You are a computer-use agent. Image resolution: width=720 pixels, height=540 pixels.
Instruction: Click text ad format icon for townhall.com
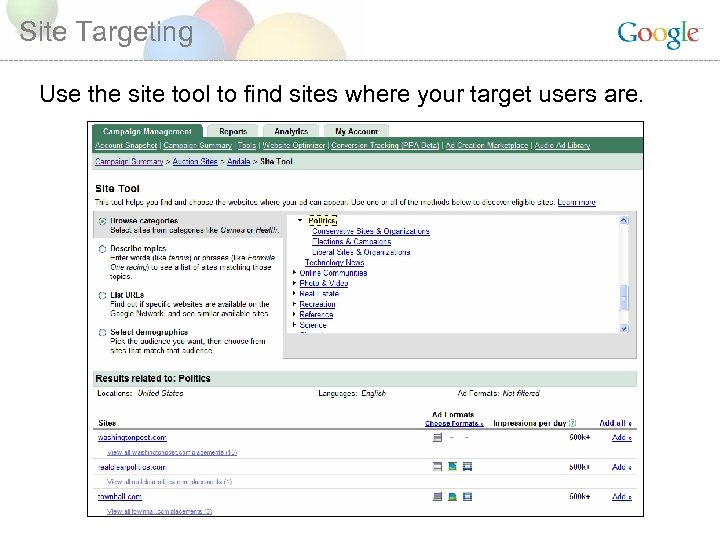point(438,496)
